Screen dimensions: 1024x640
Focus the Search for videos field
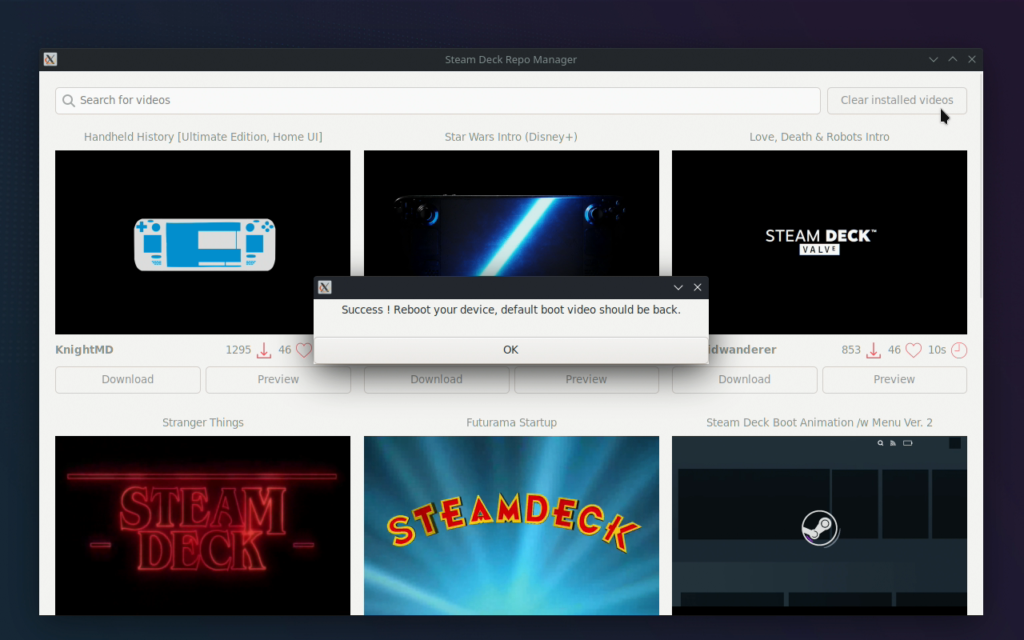click(x=438, y=100)
